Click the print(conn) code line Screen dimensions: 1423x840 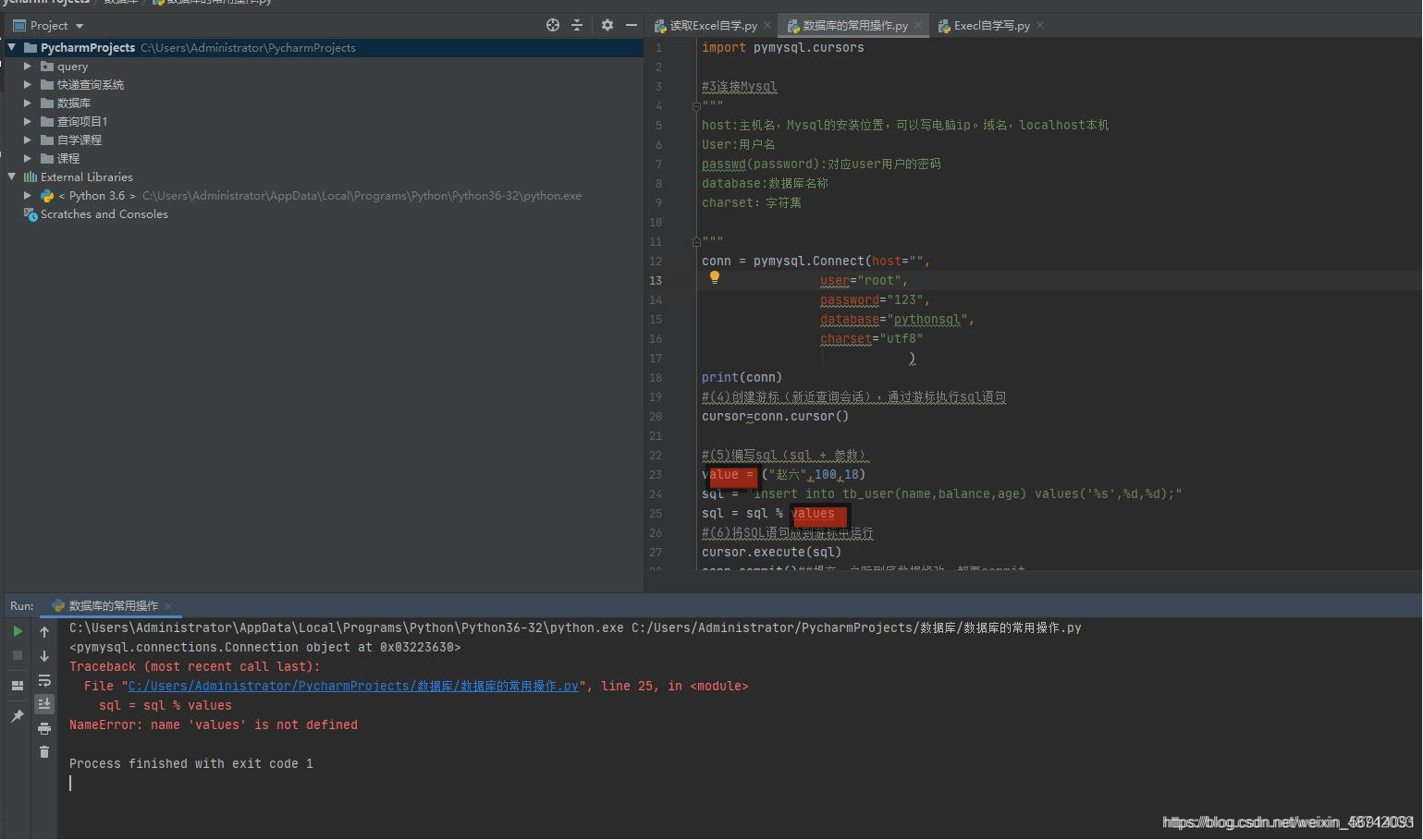click(742, 378)
